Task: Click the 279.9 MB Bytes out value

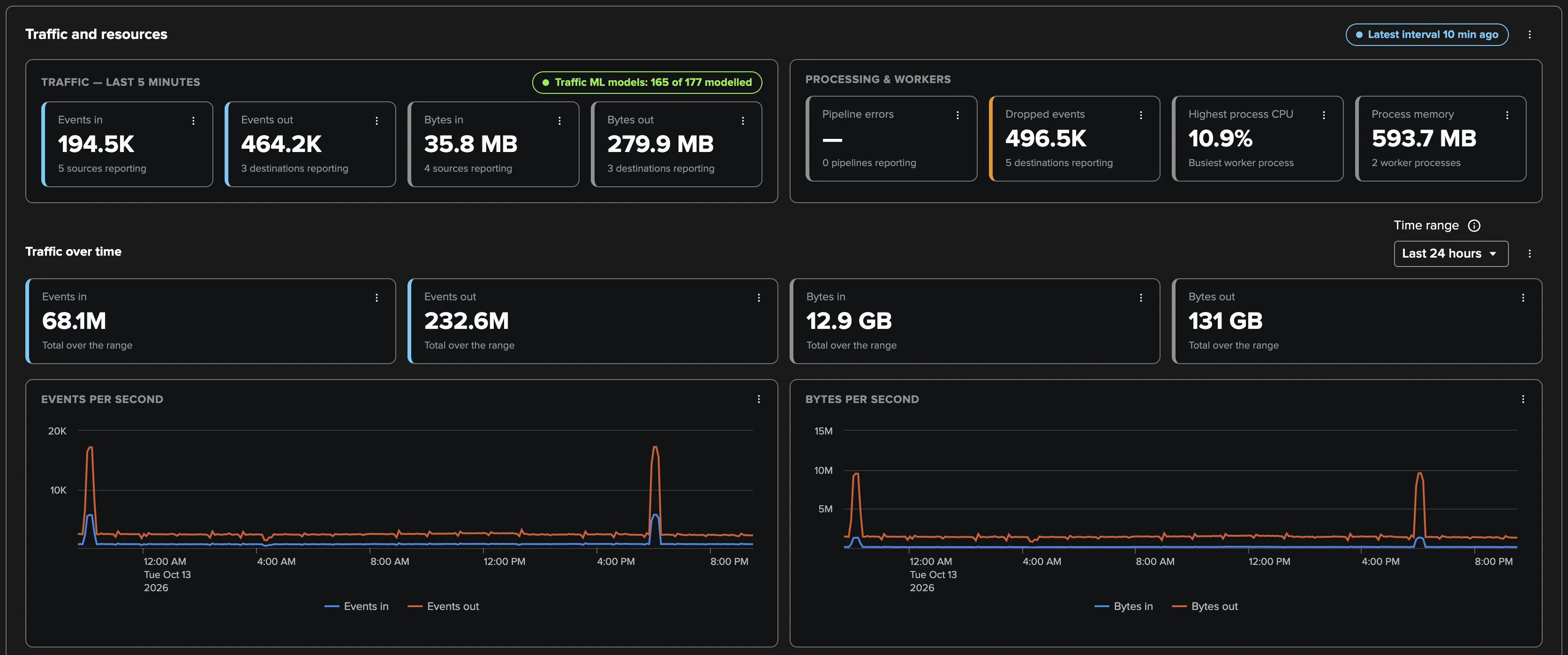Action: (660, 145)
